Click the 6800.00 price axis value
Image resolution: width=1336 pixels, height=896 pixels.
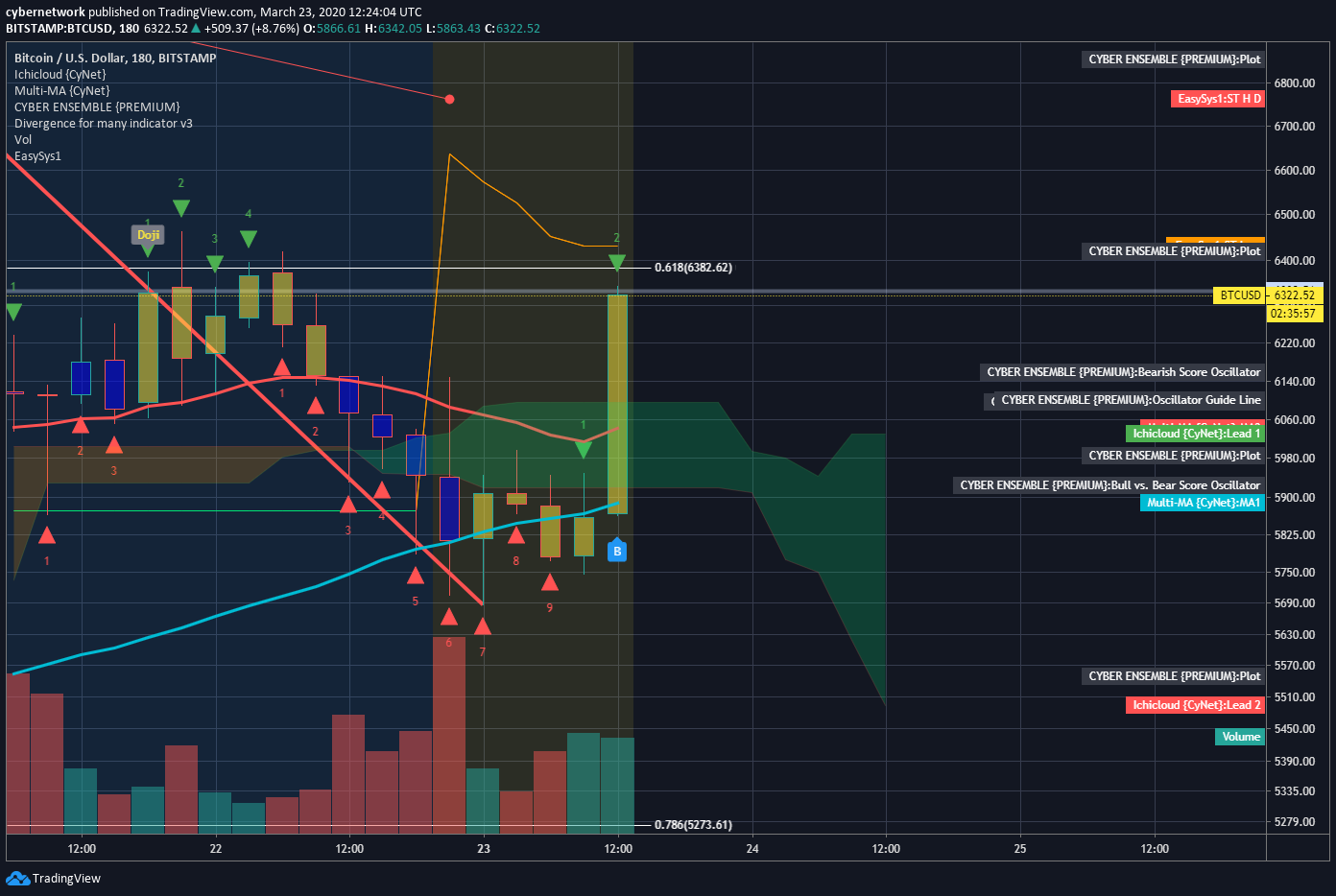coord(1295,83)
